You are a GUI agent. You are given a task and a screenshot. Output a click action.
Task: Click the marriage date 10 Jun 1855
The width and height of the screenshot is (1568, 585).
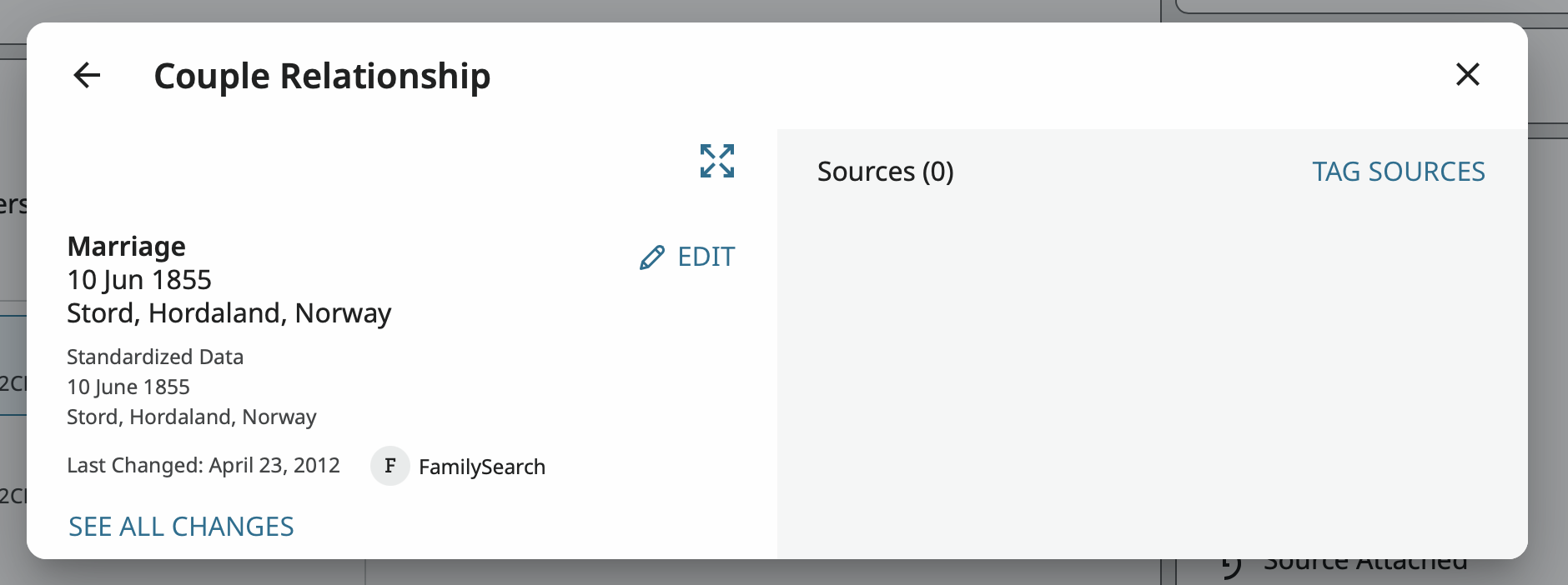pyautogui.click(x=139, y=280)
